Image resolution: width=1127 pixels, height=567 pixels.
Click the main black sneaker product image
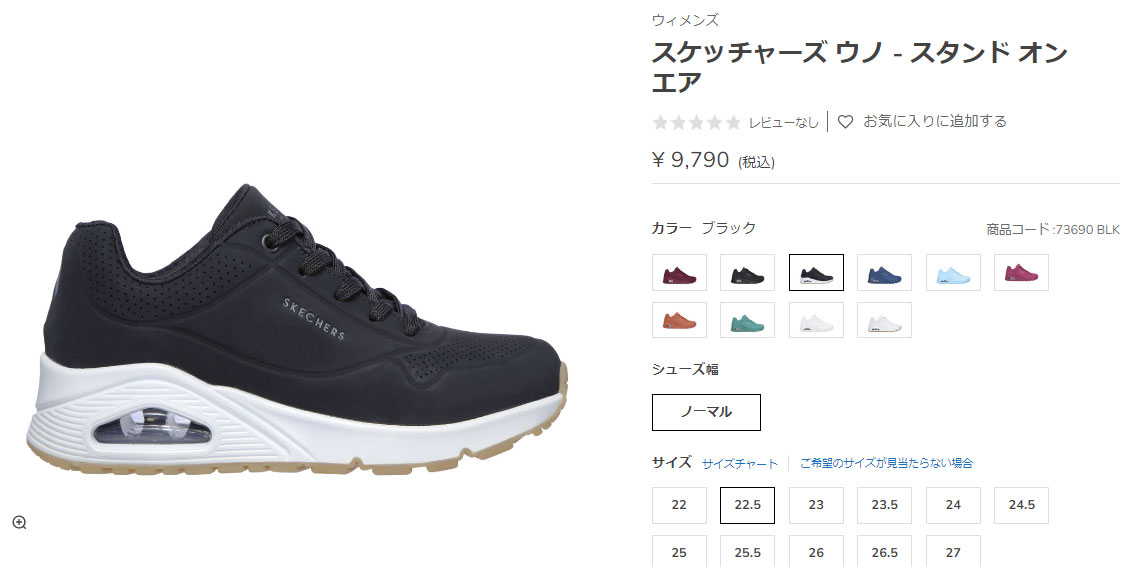[x=298, y=329]
